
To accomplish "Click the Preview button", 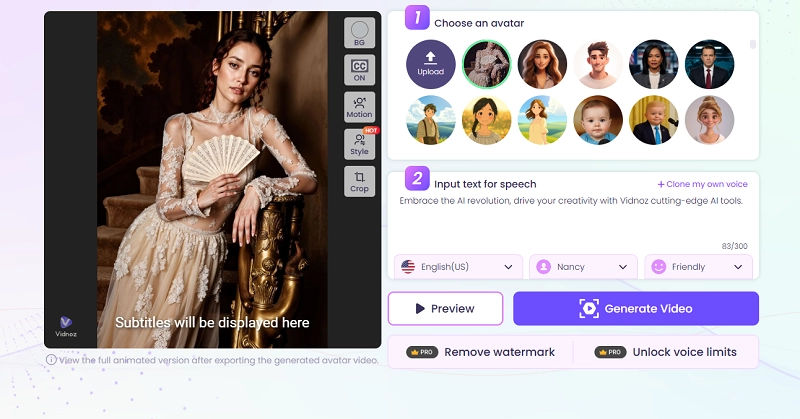I will coord(445,309).
